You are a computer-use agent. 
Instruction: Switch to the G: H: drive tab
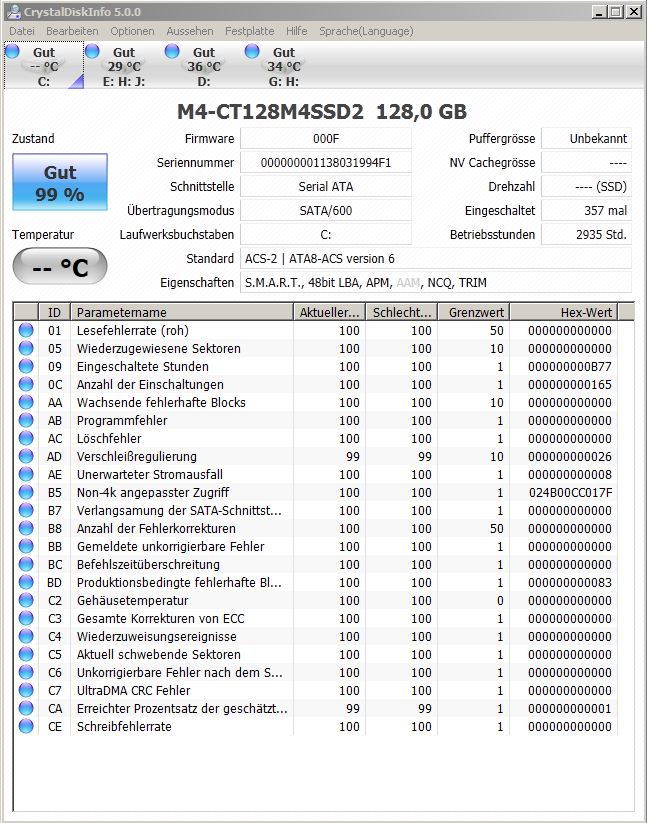point(283,66)
